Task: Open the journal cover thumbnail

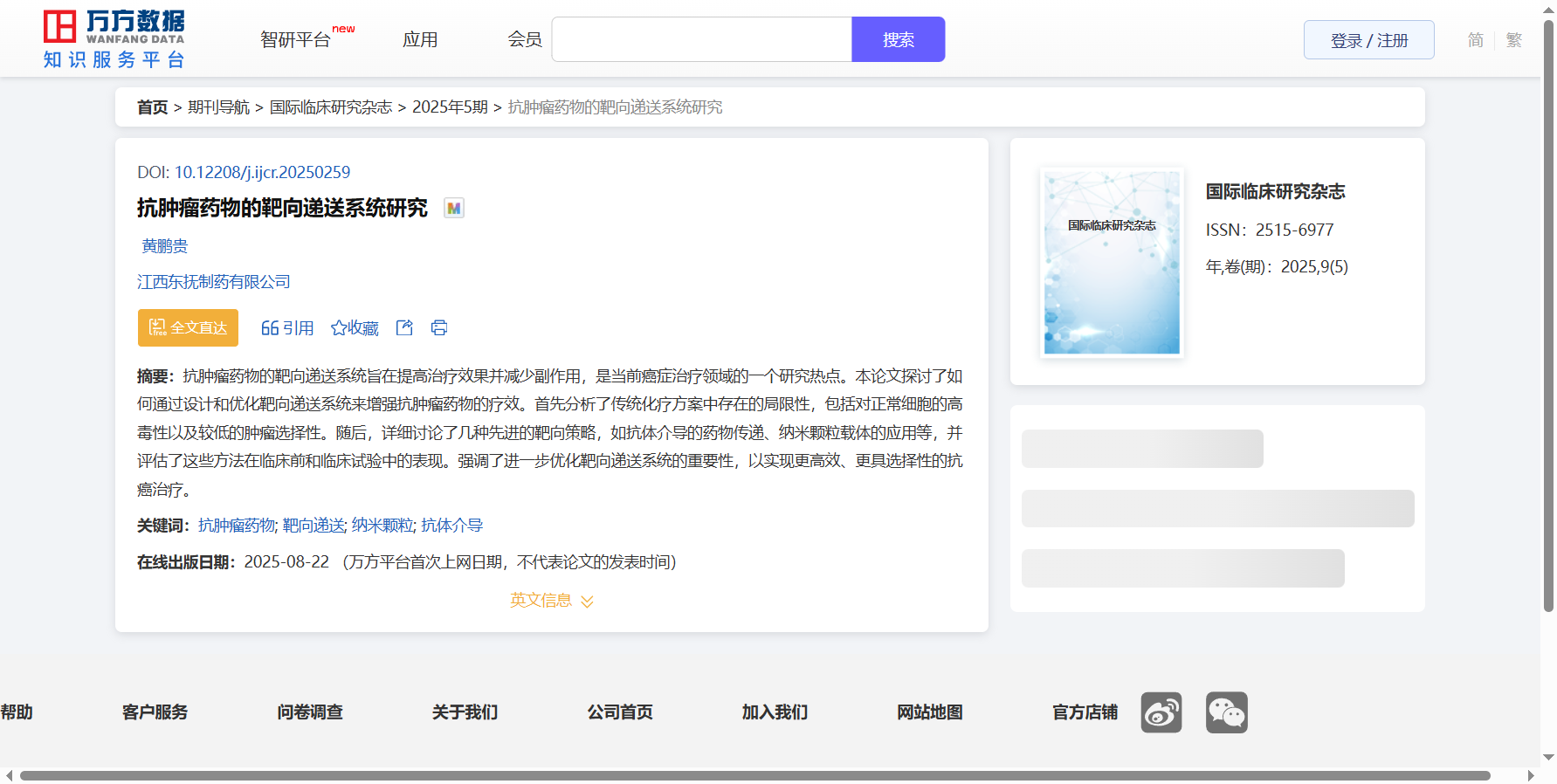Action: coord(1112,262)
